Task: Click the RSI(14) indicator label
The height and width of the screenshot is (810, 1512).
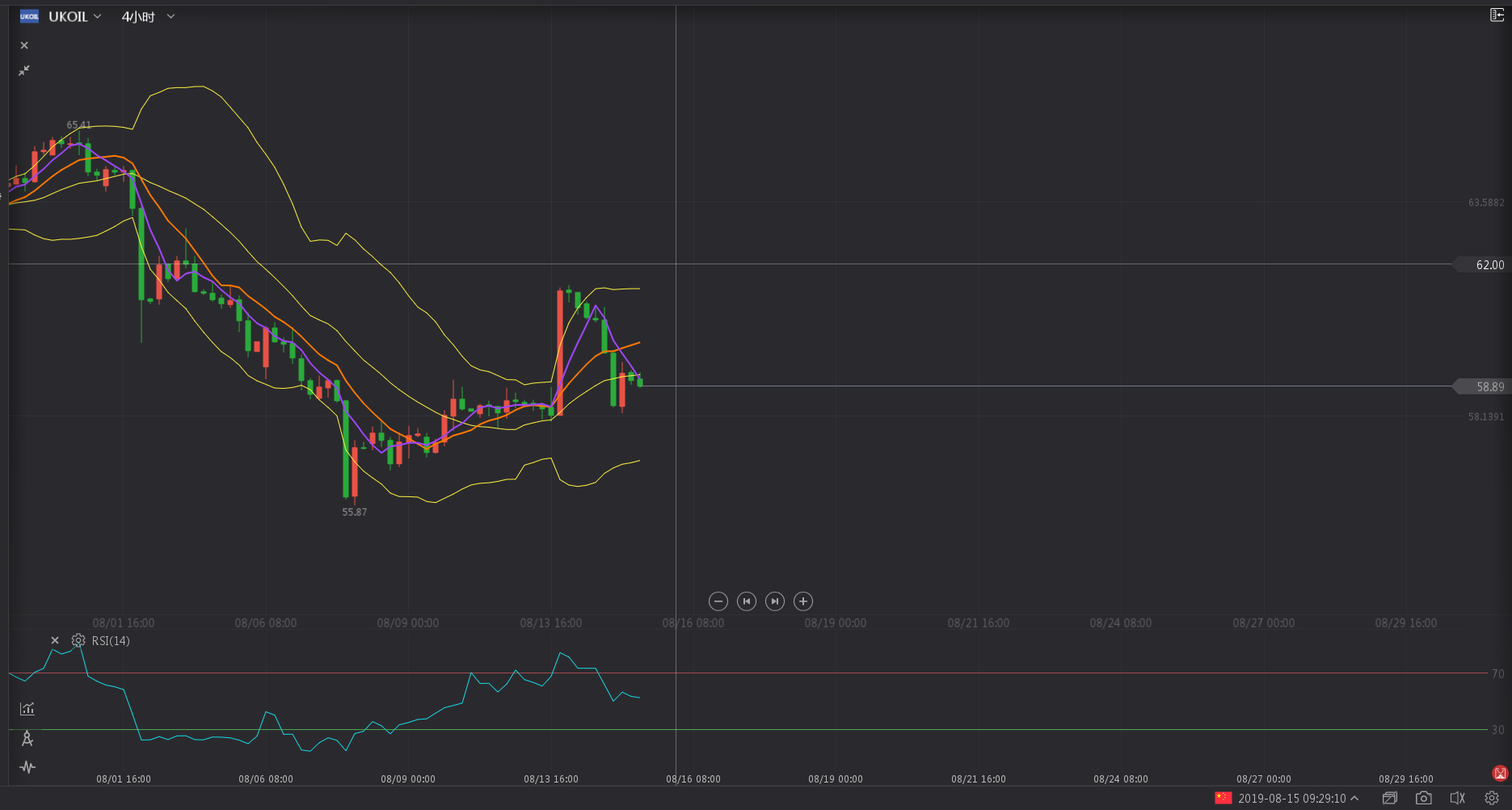Action: pos(111,641)
